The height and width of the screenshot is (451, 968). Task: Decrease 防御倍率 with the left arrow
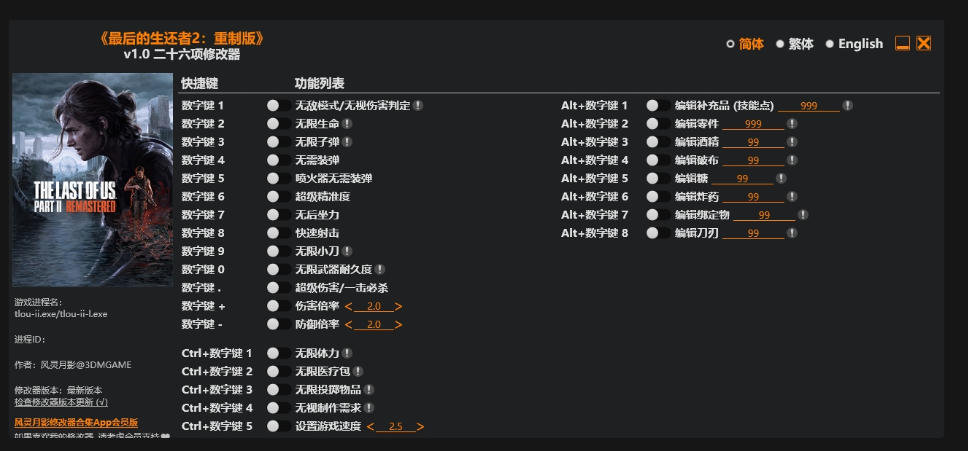[x=348, y=325]
